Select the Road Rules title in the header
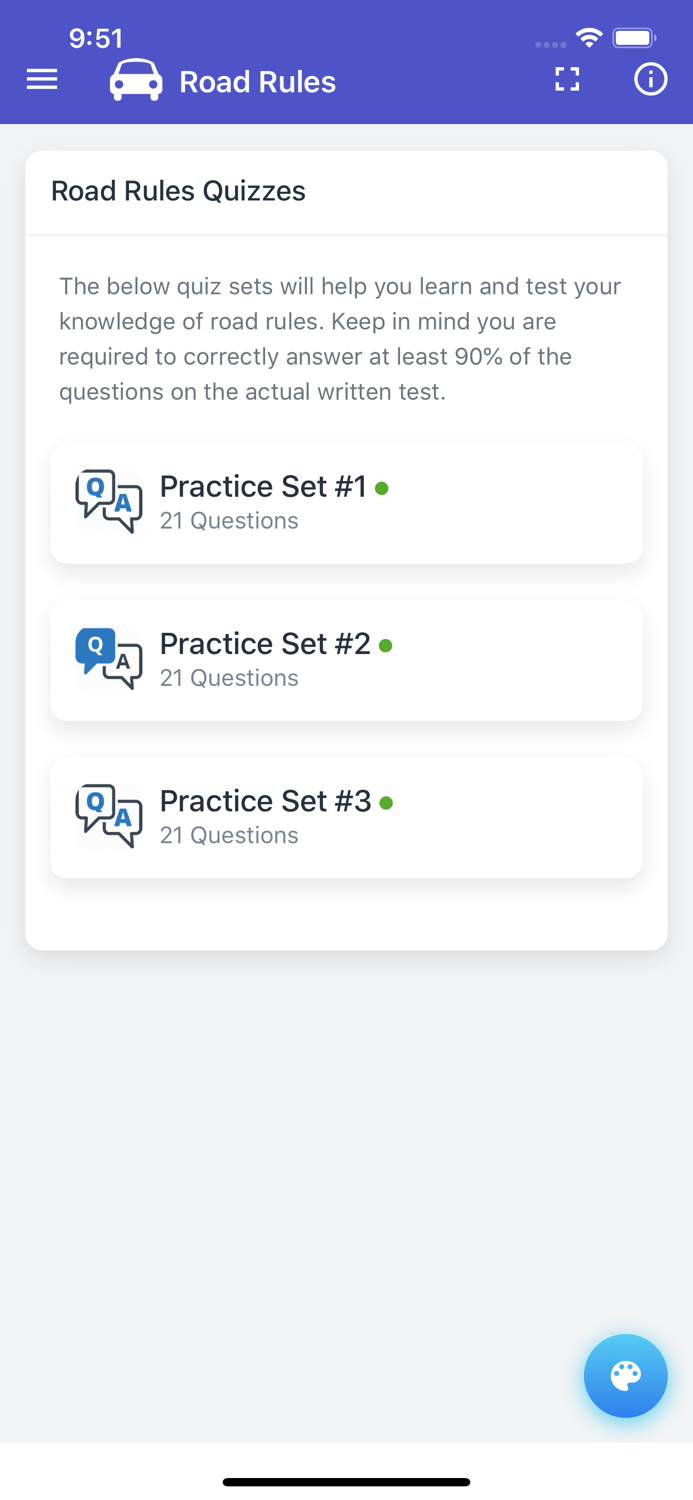 256,82
